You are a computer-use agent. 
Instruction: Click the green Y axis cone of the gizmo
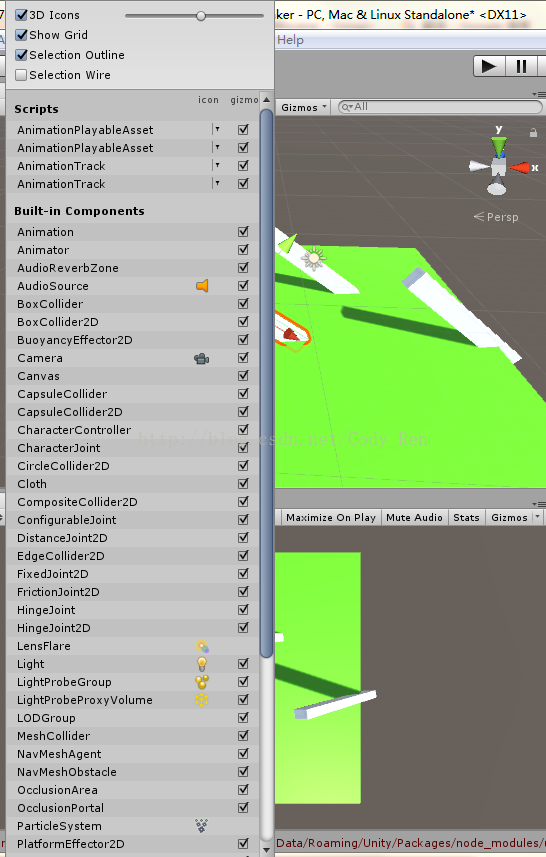(x=498, y=146)
